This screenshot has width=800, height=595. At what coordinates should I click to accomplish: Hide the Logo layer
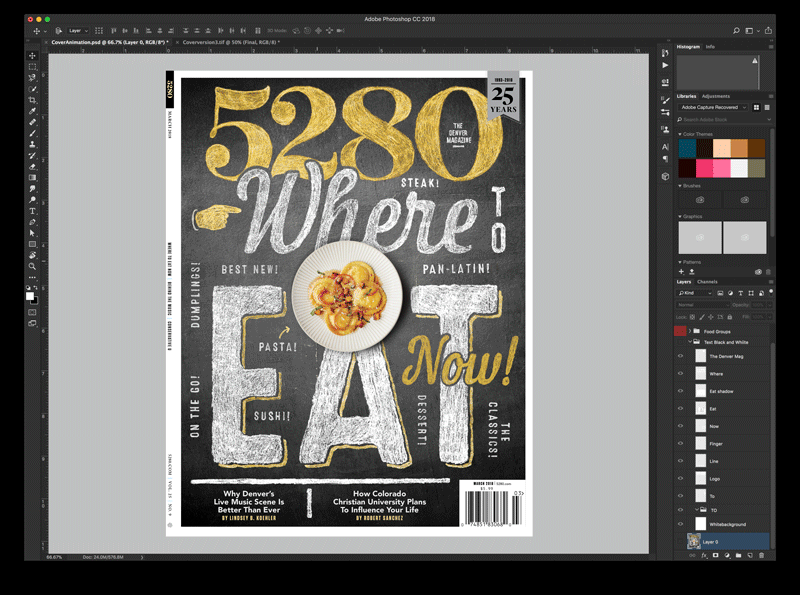(x=680, y=478)
